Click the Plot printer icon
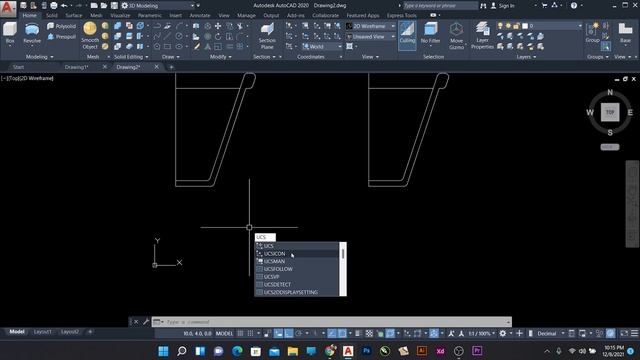Image resolution: width=640 pixels, height=360 pixels. (x=54, y=6)
